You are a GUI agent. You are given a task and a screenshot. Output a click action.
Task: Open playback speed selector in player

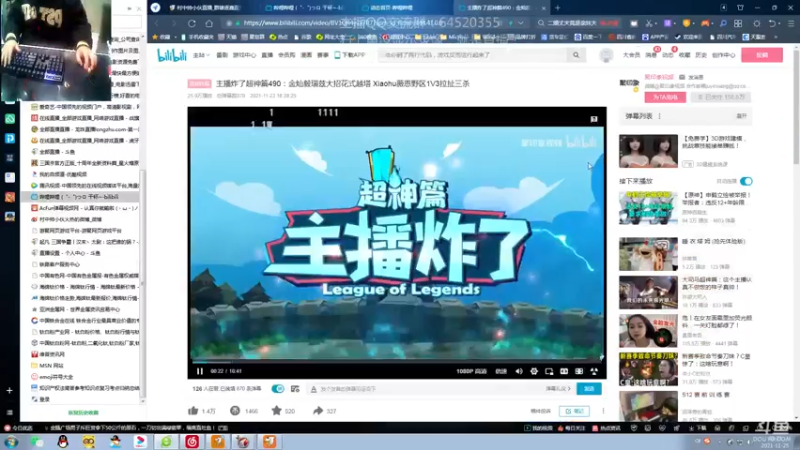tap(501, 371)
